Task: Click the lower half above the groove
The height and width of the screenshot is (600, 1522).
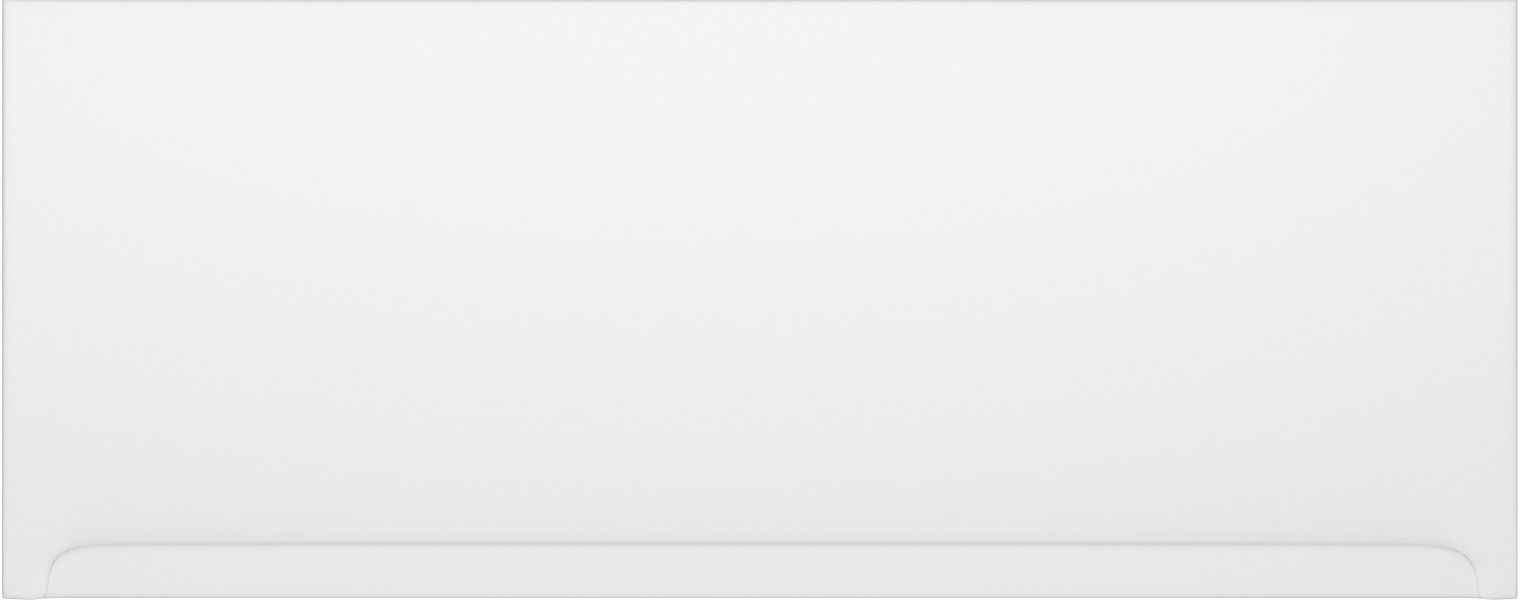Action: (760, 410)
